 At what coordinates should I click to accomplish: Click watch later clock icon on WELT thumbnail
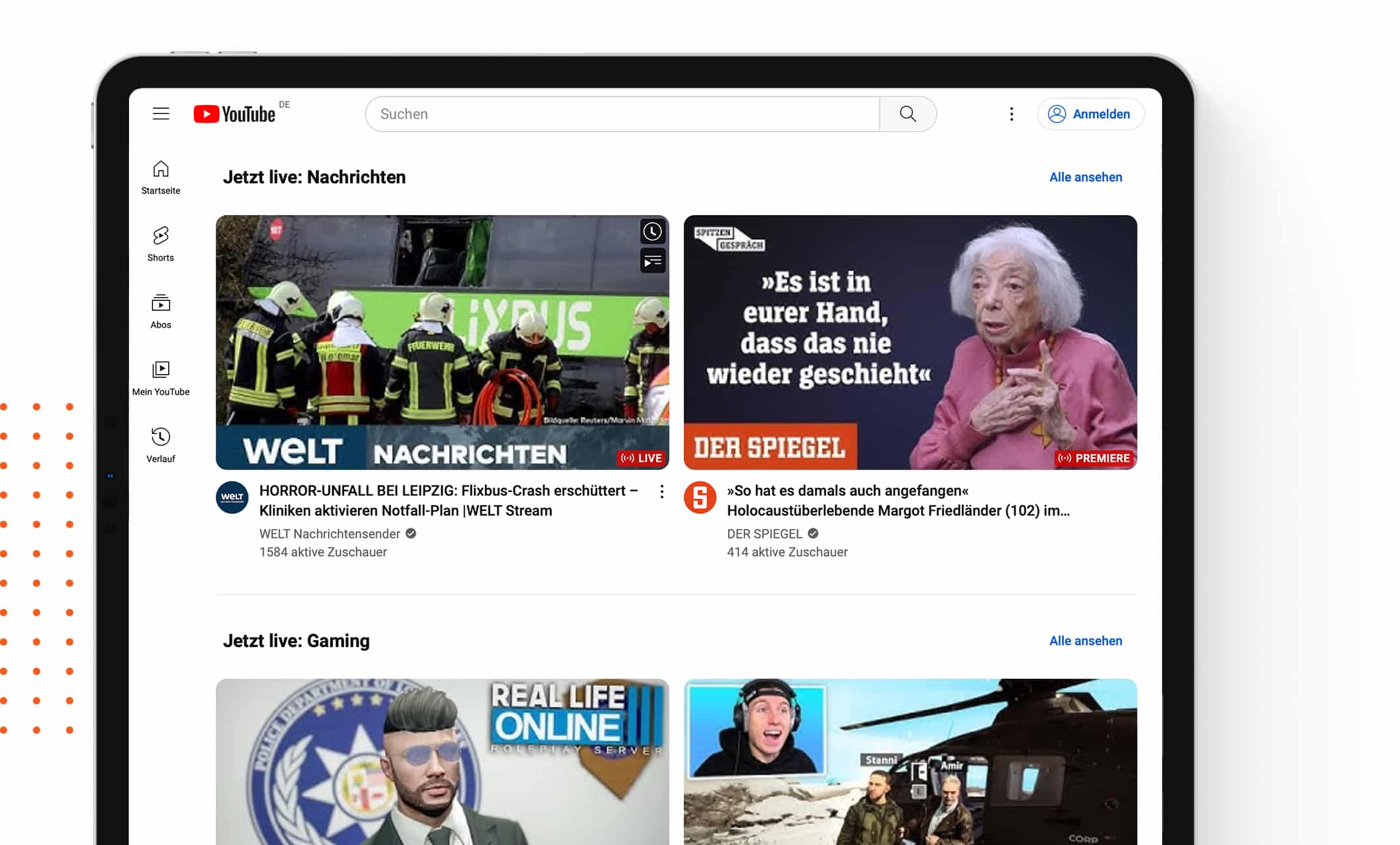click(652, 232)
